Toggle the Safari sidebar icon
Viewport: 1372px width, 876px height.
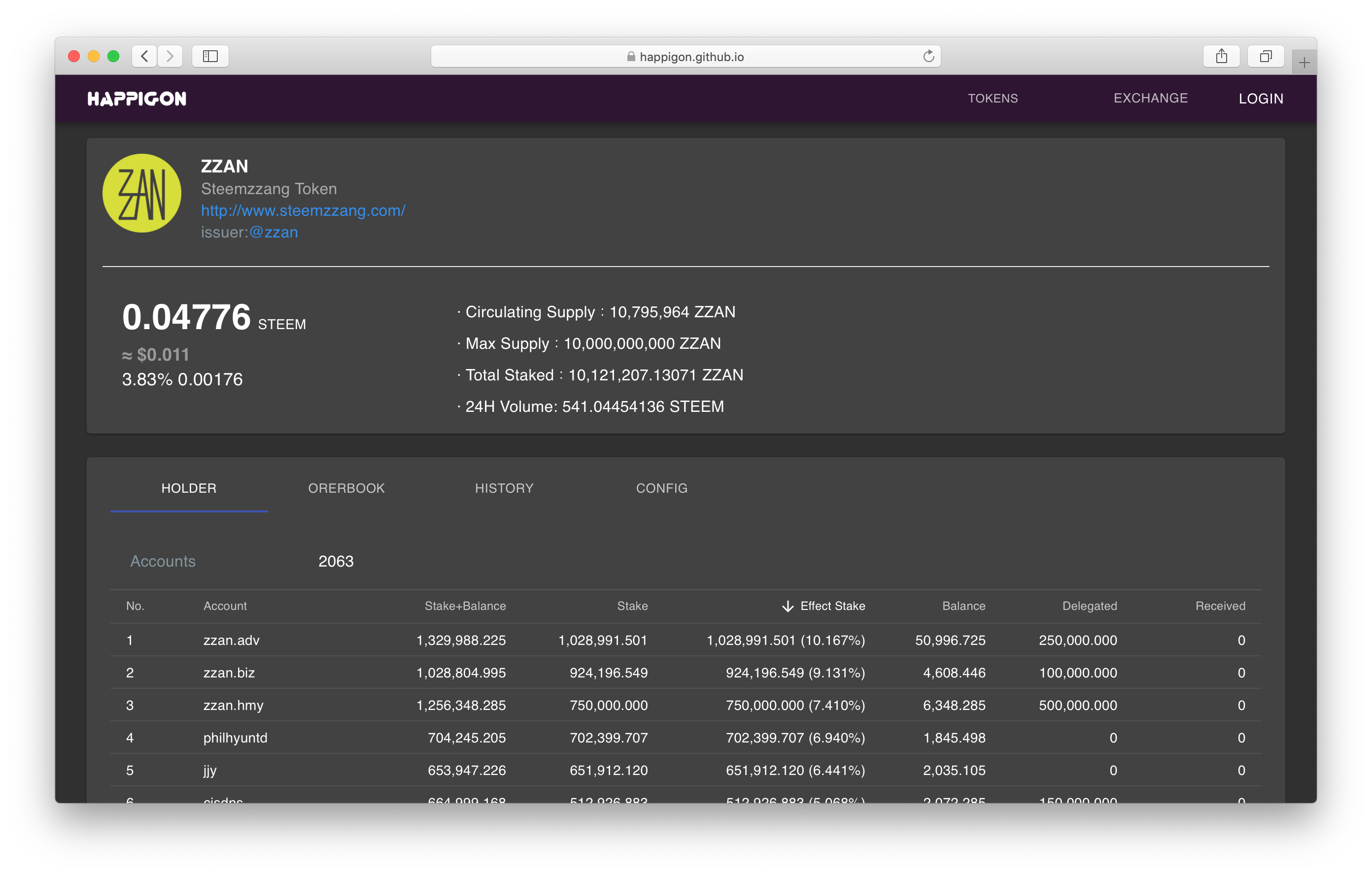pos(210,56)
